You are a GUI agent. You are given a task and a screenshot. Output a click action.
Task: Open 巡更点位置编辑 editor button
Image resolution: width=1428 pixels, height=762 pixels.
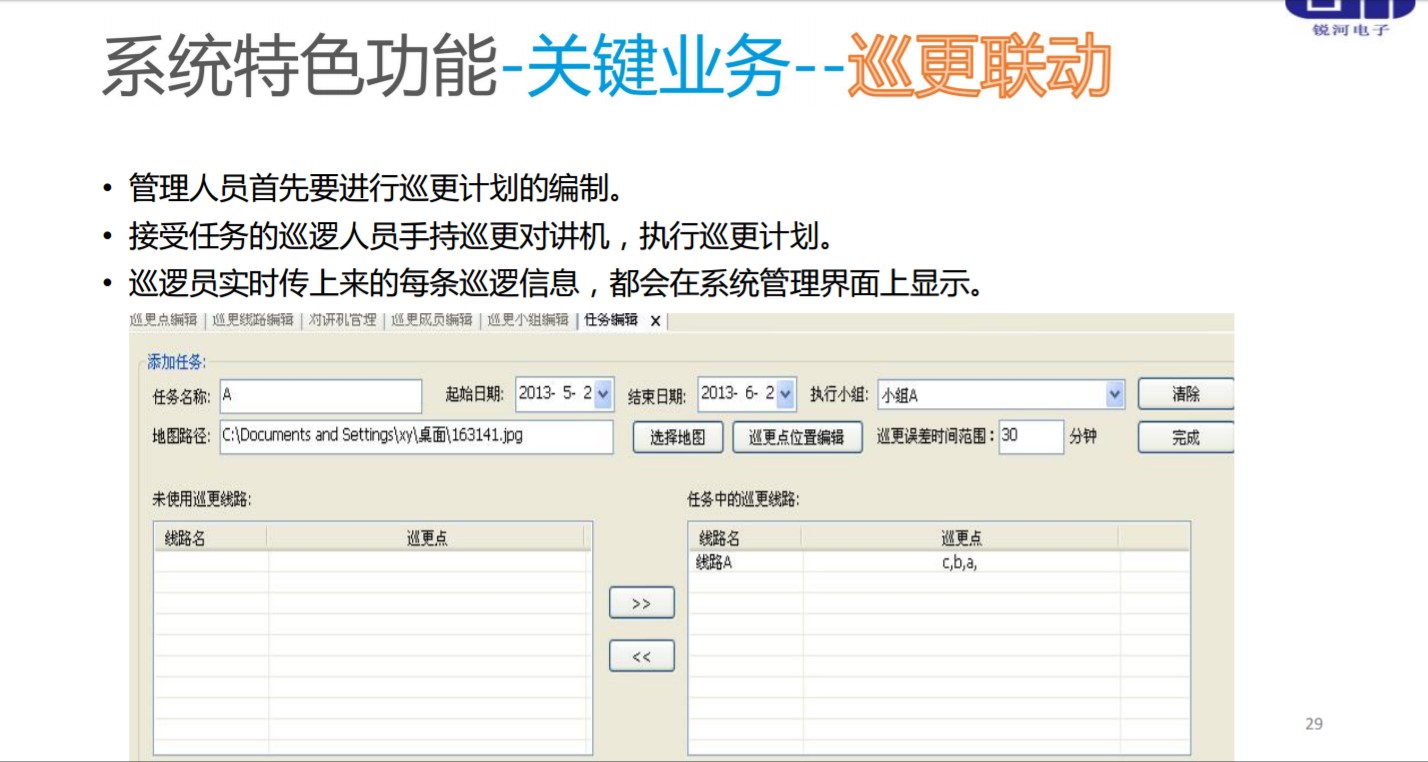click(x=797, y=437)
